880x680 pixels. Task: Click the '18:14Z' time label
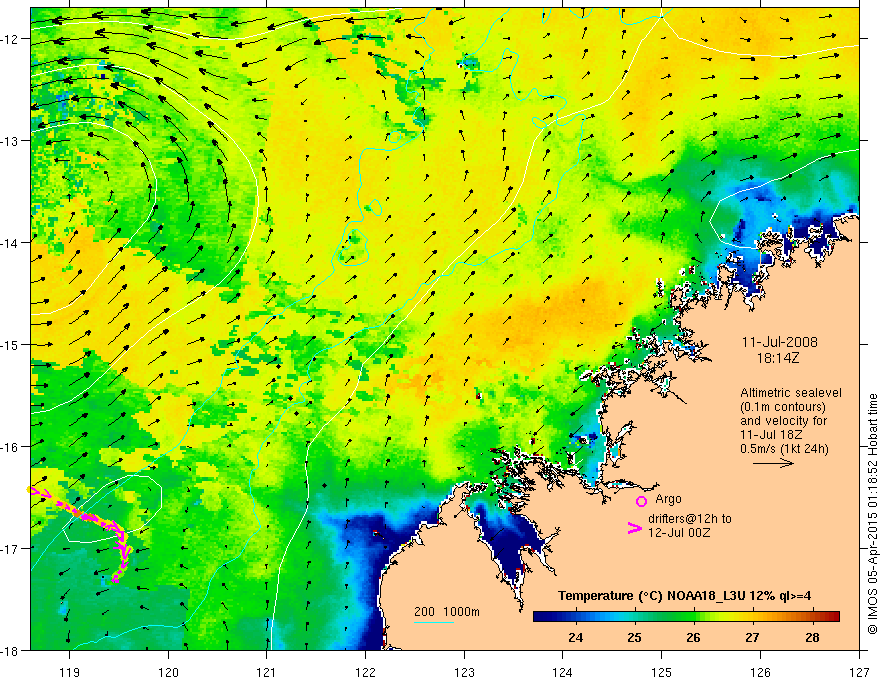(x=777, y=357)
